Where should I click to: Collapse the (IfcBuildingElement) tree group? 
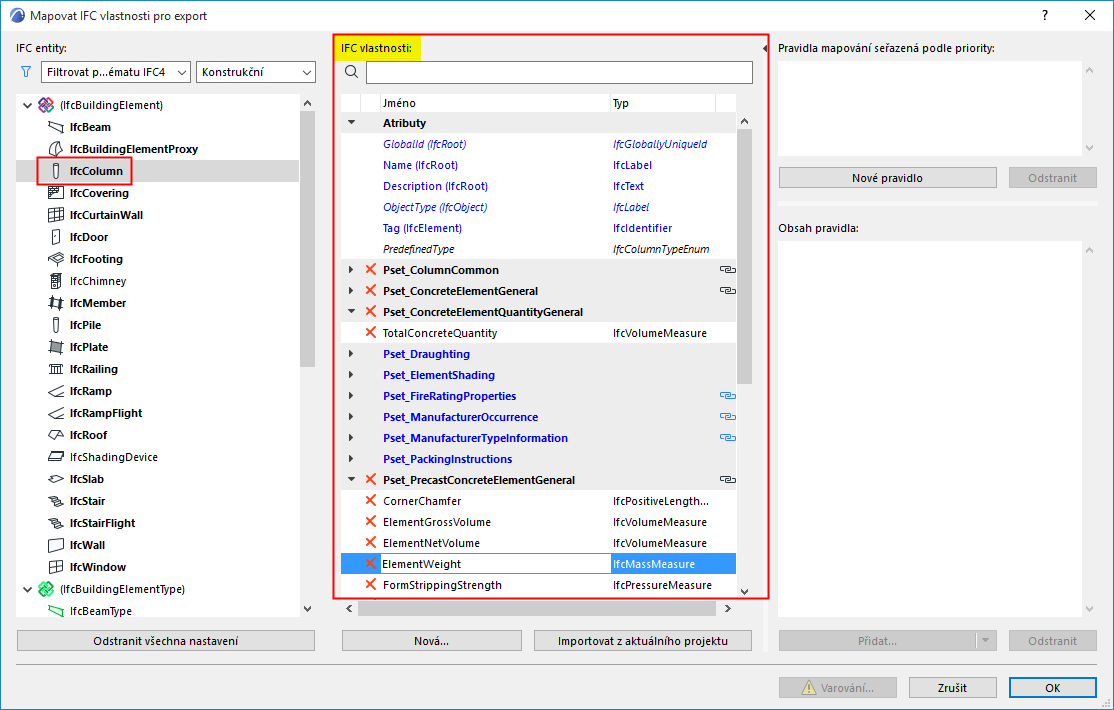pyautogui.click(x=27, y=105)
